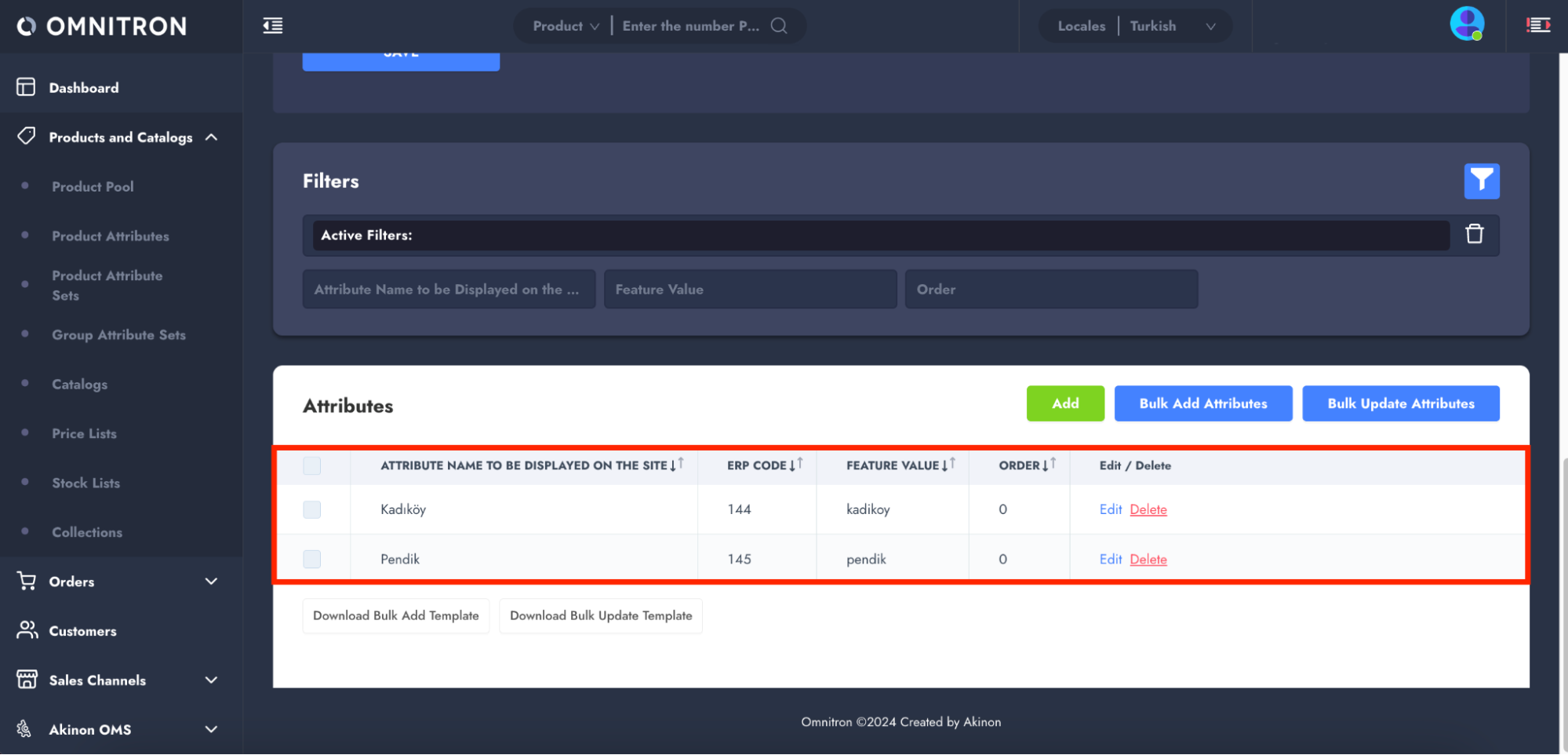The height and width of the screenshot is (755, 1568).
Task: Click the search magnifier icon
Action: click(778, 26)
